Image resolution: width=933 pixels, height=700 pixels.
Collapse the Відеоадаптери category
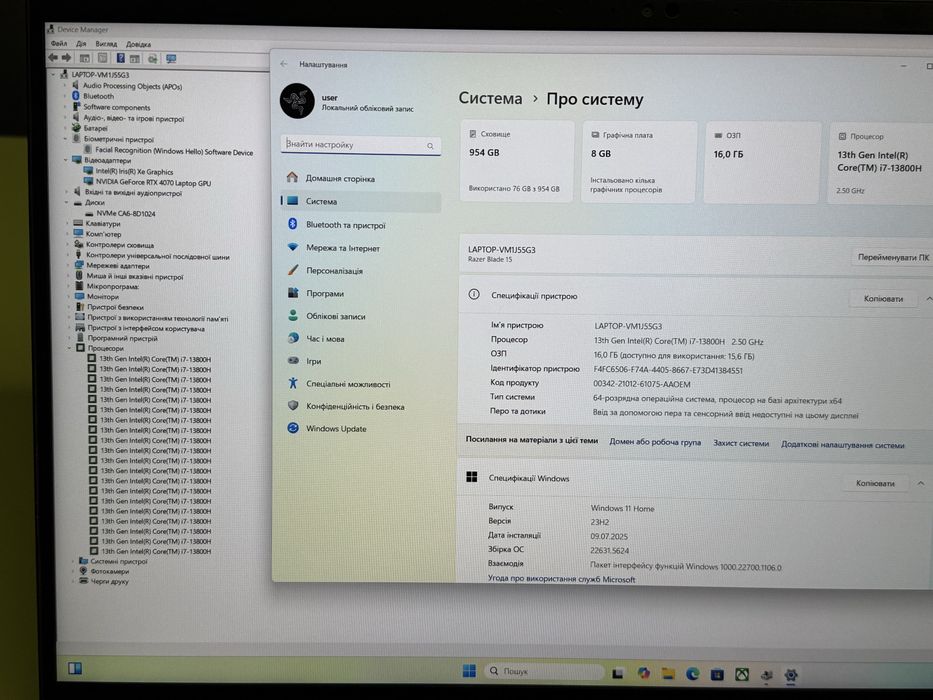tap(65, 160)
